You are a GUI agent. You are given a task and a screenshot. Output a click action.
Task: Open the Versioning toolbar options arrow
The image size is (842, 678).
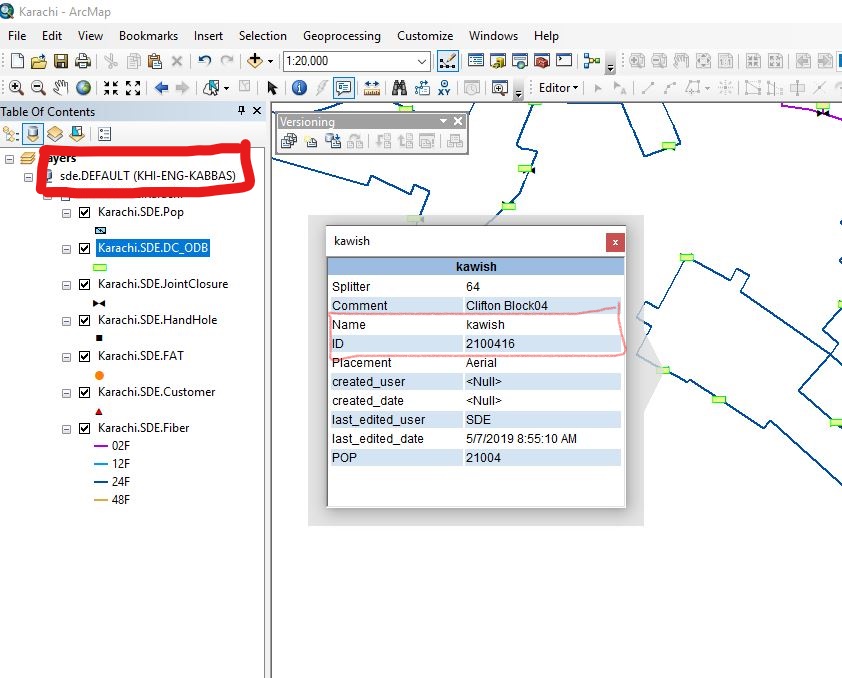[x=443, y=121]
